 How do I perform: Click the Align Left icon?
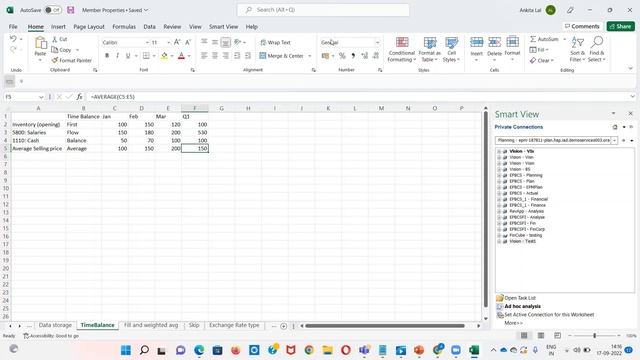204,56
